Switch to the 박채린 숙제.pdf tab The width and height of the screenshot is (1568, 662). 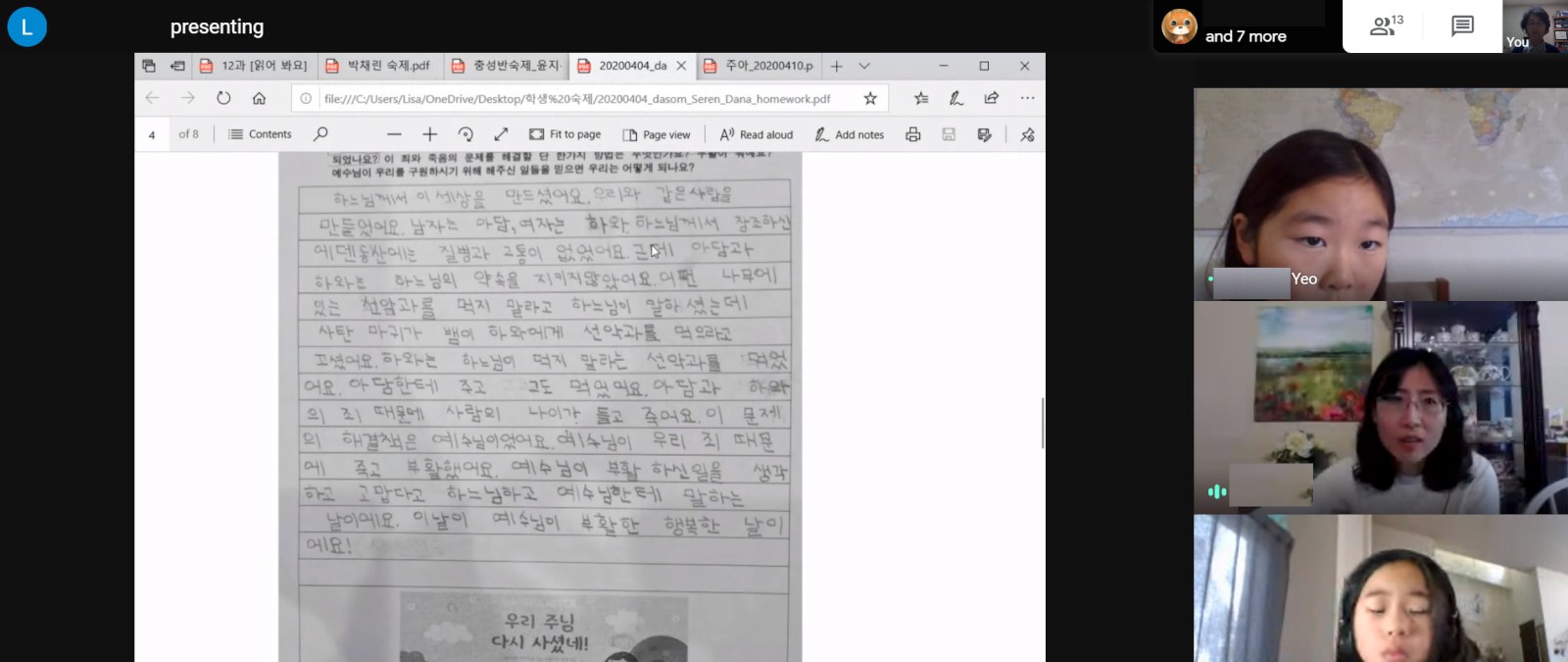(378, 66)
